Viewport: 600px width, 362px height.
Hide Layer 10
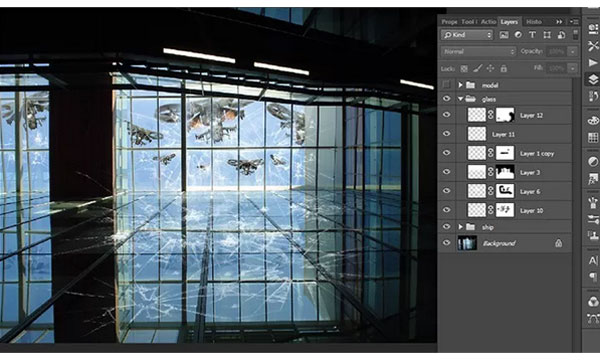[x=446, y=210]
